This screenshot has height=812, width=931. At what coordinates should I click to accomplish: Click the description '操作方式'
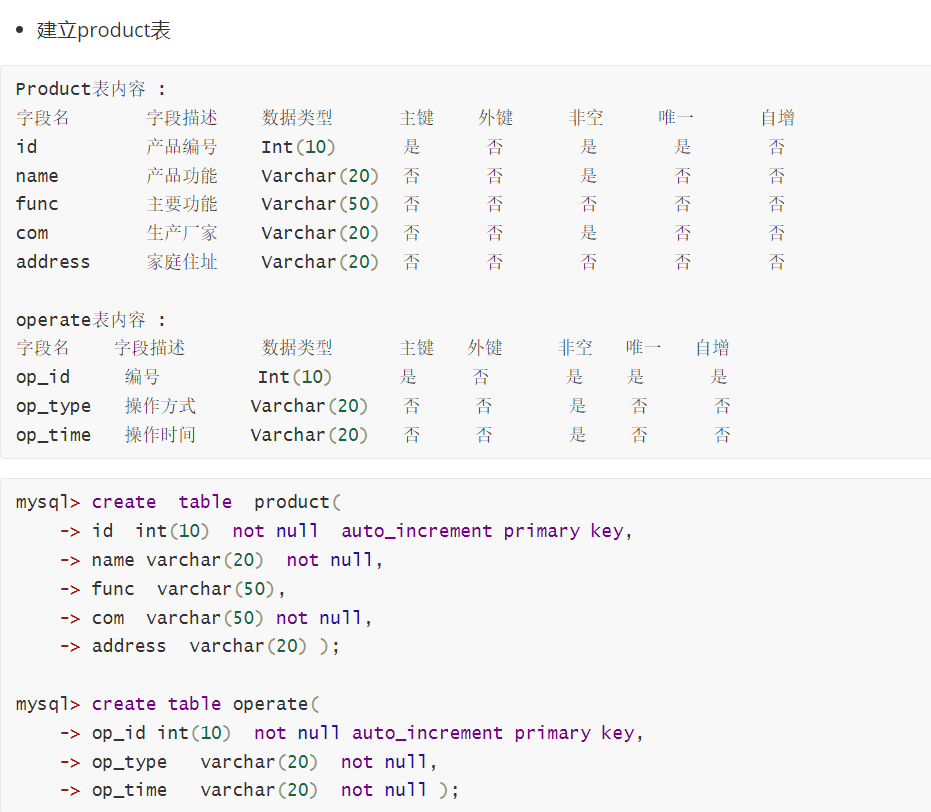tap(160, 407)
